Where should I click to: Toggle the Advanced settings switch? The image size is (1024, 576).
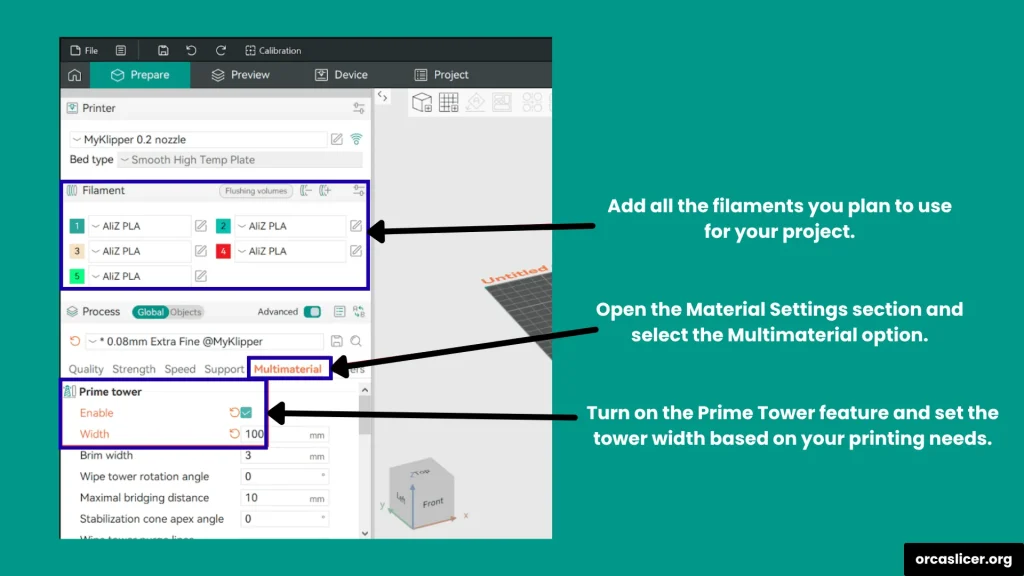tap(312, 312)
